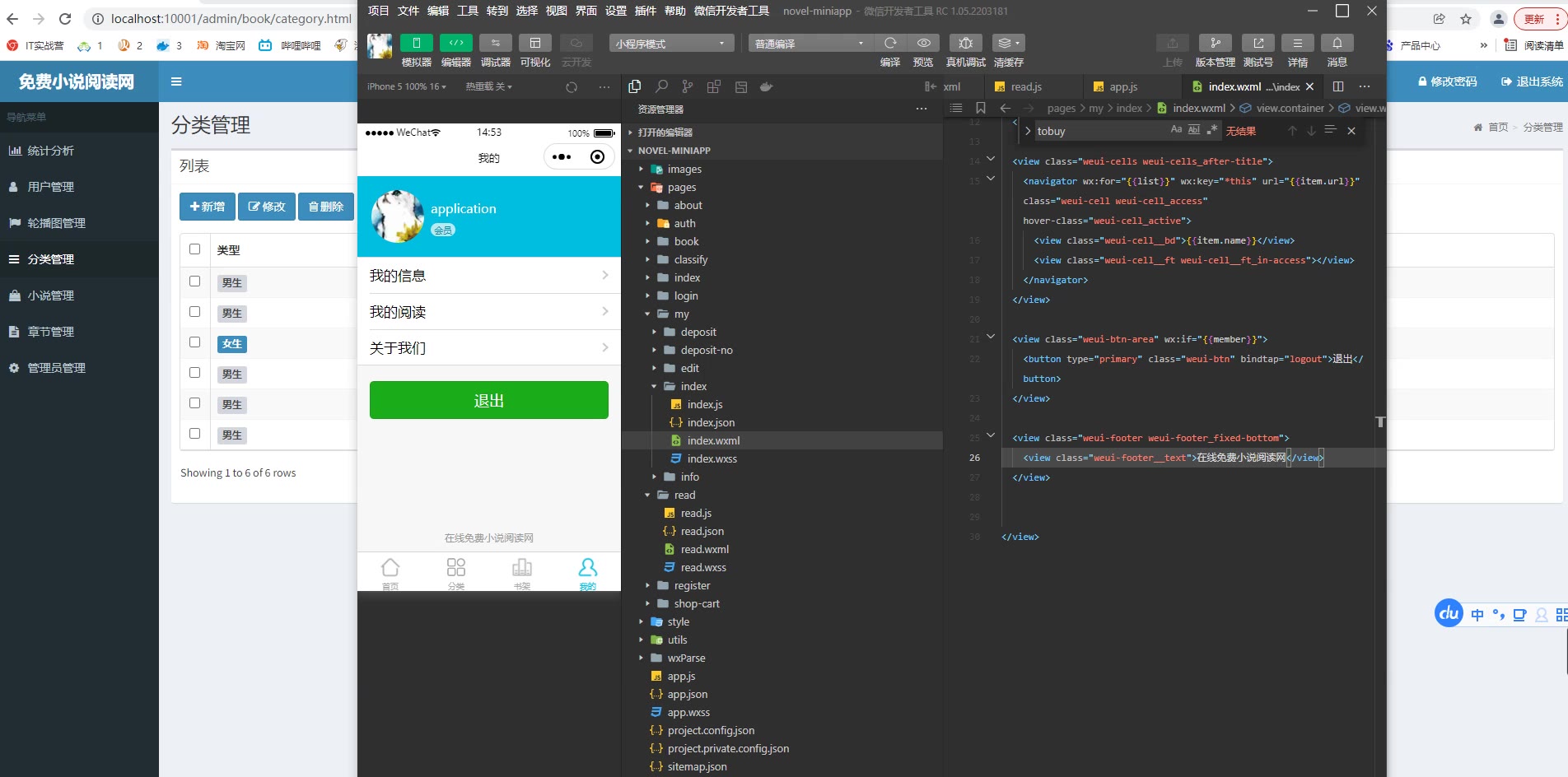Click the real device debug bug icon
Image resolution: width=1568 pixels, height=777 pixels.
point(965,43)
